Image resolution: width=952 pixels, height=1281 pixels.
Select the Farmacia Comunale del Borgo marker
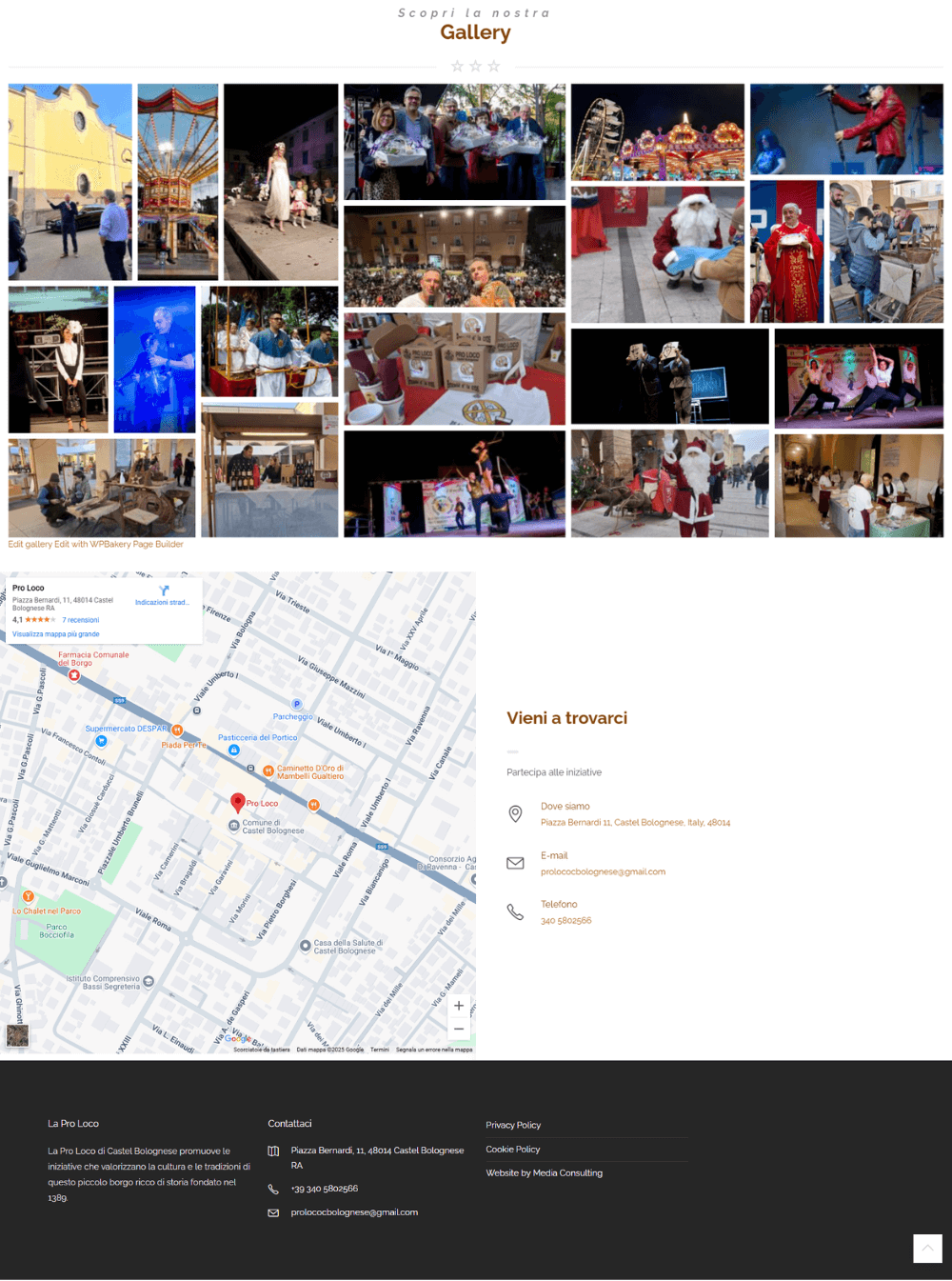click(74, 675)
